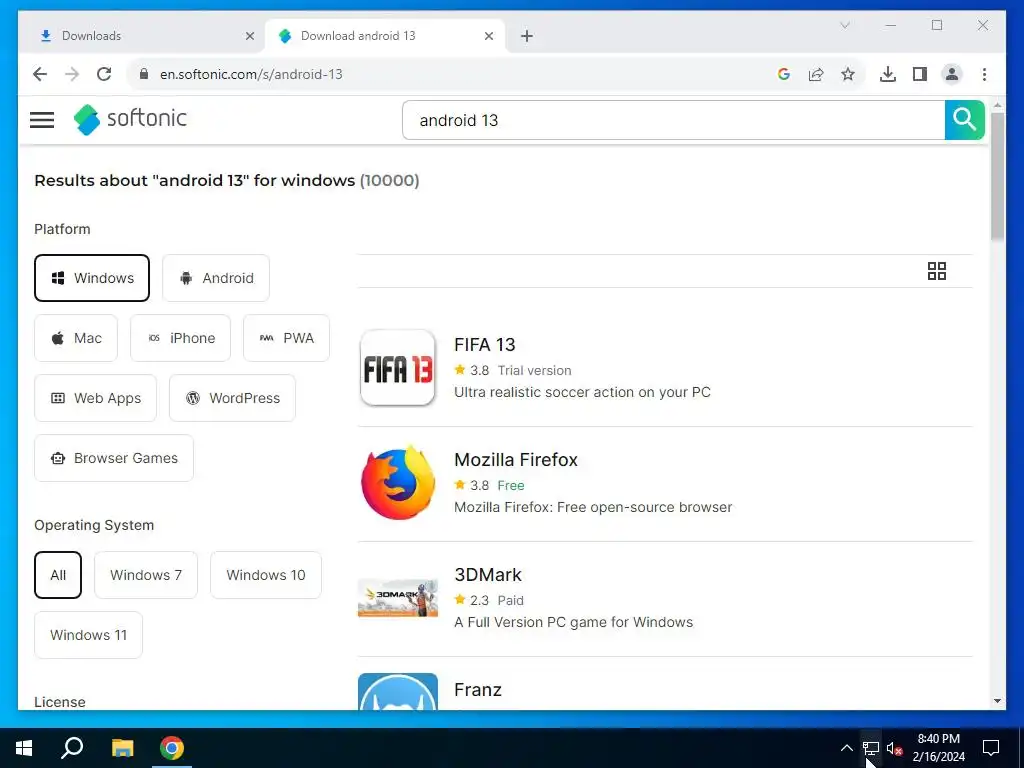Click the android 13 search field

pyautogui.click(x=673, y=120)
